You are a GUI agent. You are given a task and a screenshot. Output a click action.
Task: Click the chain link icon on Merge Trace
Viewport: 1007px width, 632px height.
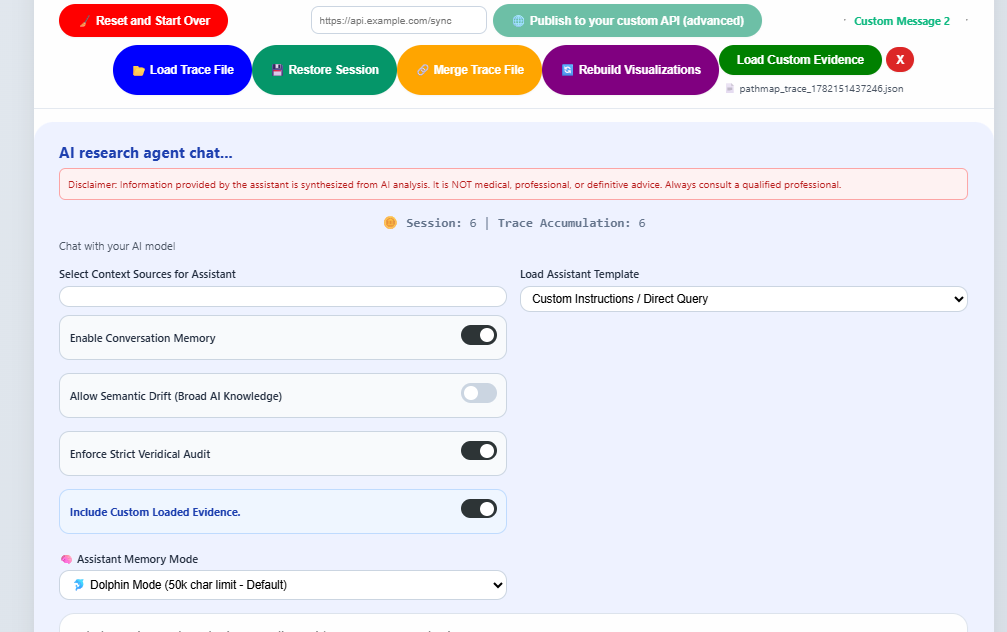[x=423, y=70]
